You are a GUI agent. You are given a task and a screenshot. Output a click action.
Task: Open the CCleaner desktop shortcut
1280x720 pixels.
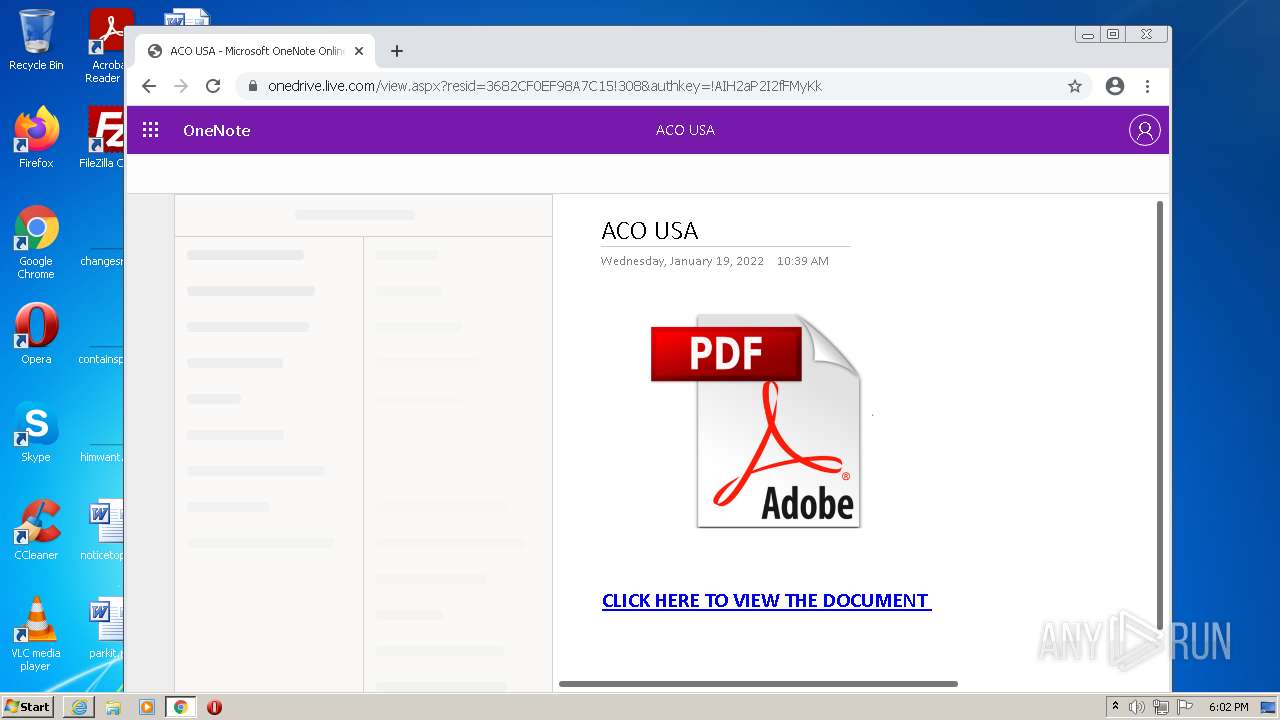point(36,530)
